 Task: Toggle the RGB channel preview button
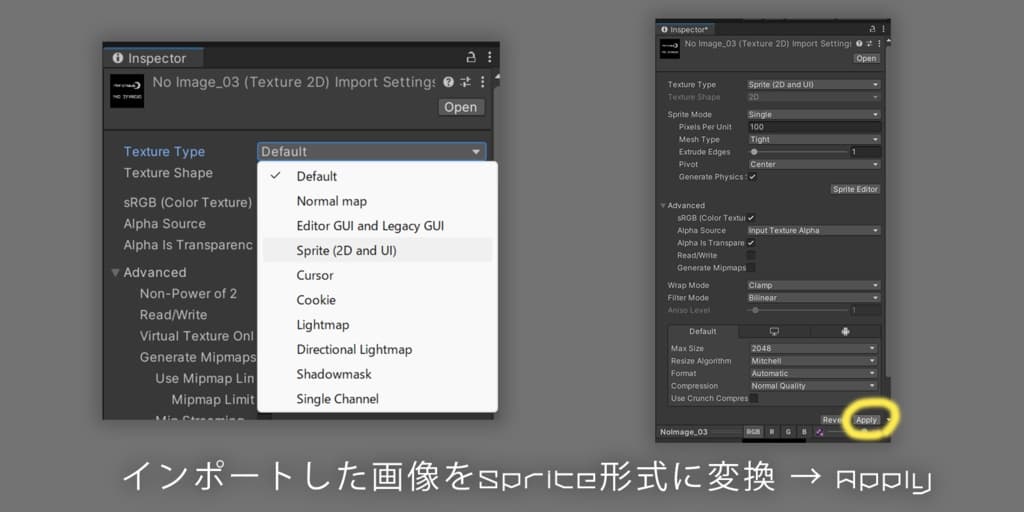point(753,432)
